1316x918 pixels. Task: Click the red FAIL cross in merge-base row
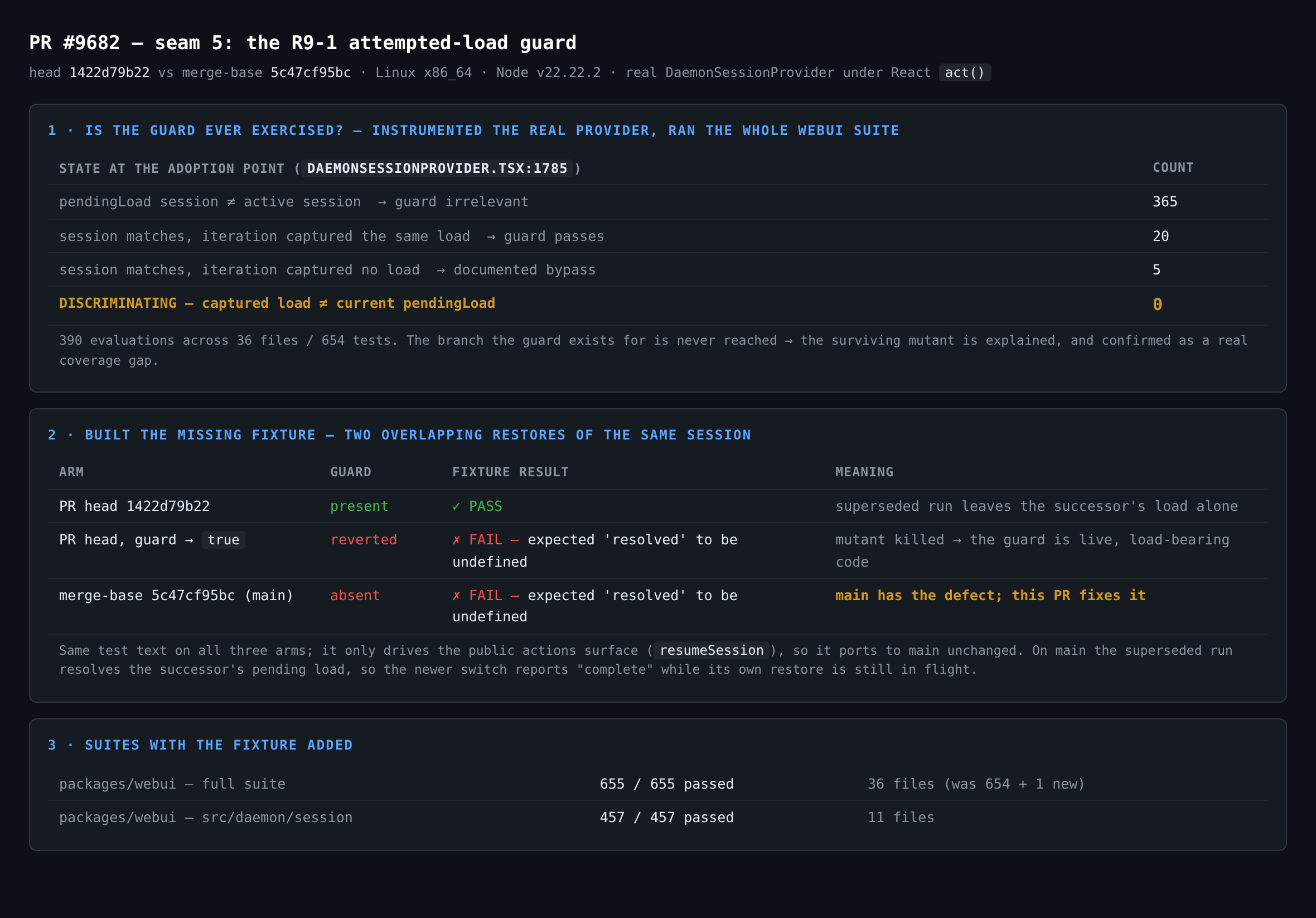[x=456, y=595]
